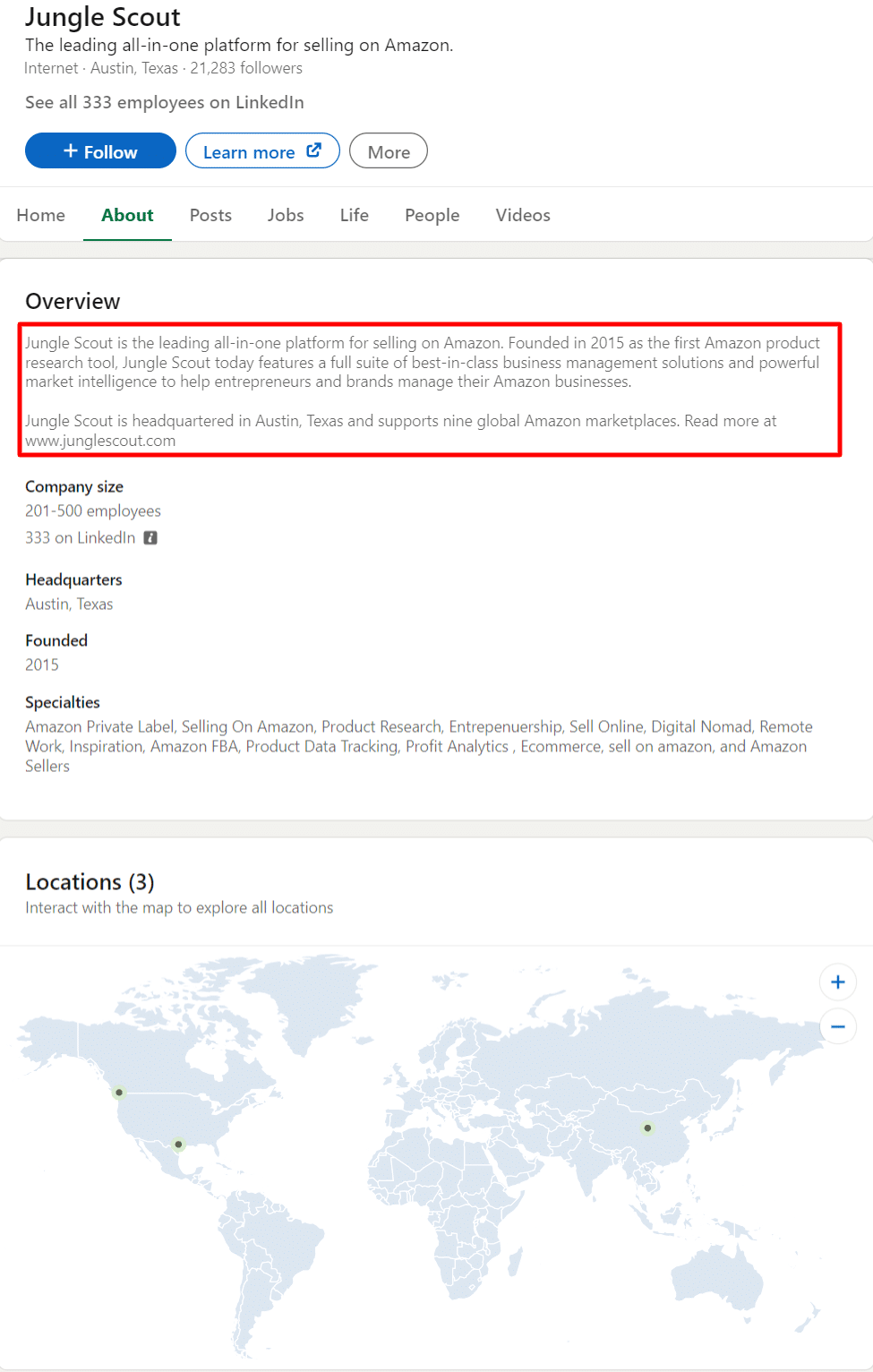
Task: Click the Jungle Scout company name heading
Action: [x=103, y=17]
